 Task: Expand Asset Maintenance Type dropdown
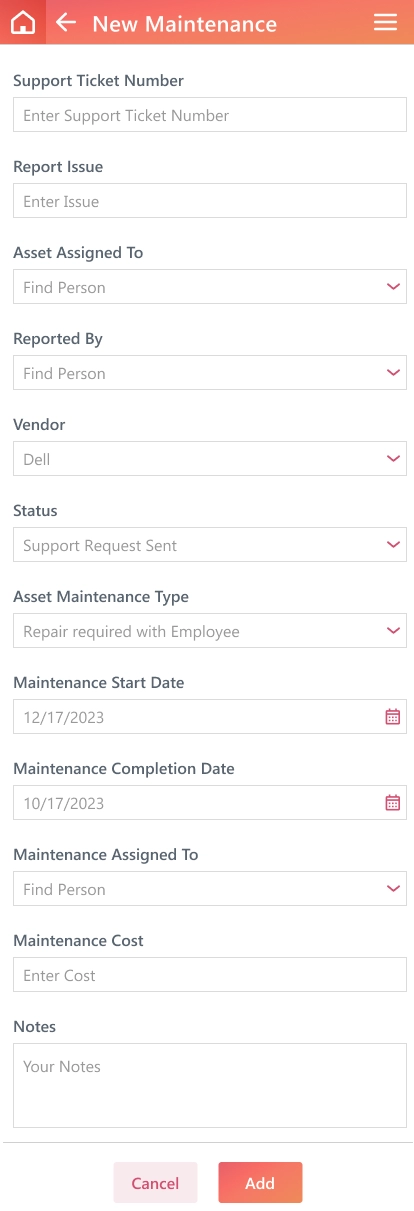click(210, 631)
